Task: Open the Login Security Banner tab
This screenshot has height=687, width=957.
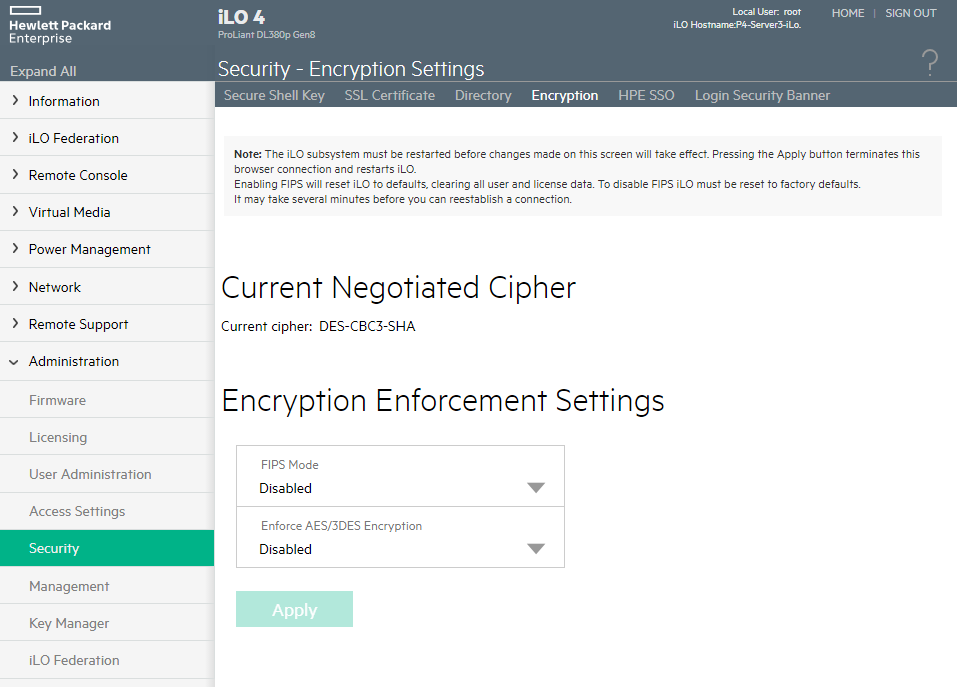Action: [762, 95]
